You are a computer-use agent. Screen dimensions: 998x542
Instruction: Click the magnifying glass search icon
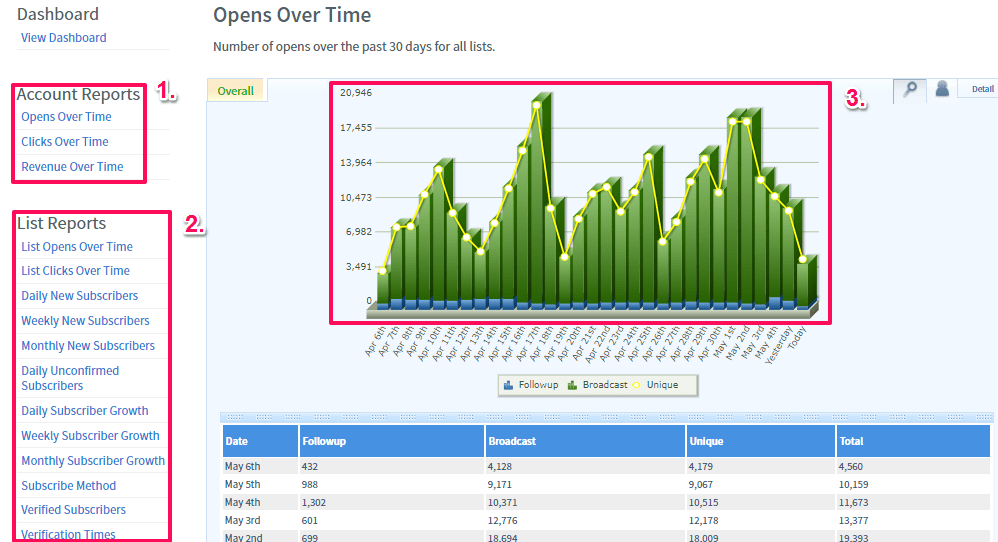pos(909,89)
